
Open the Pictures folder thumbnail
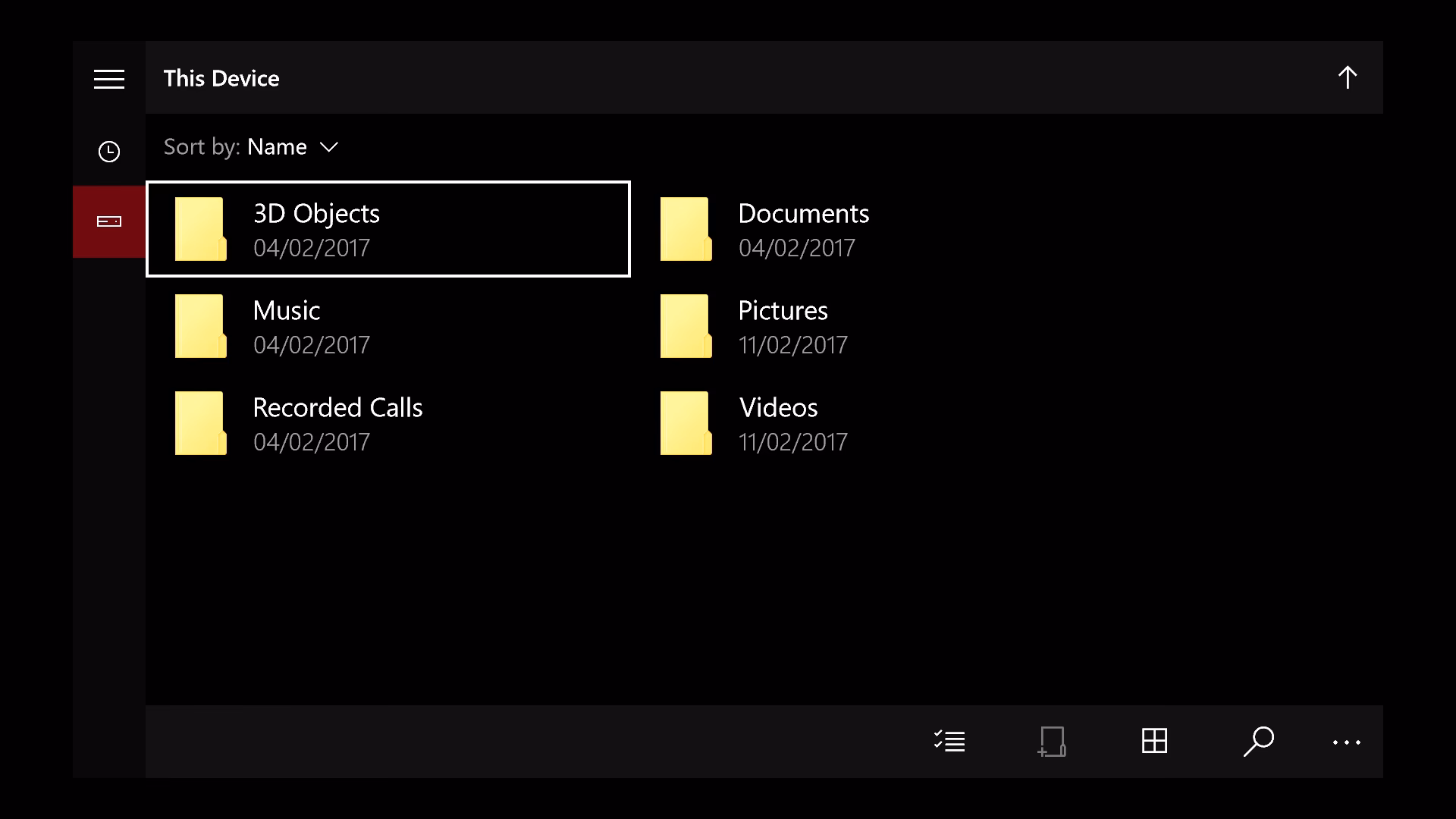[686, 325]
